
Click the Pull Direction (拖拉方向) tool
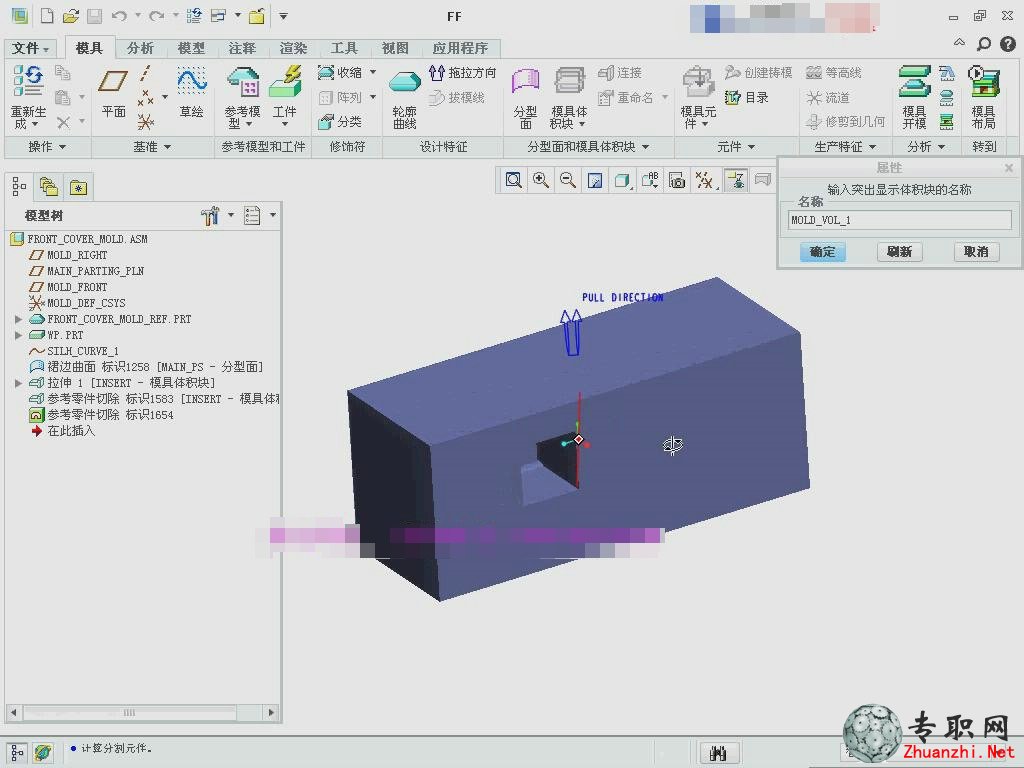tap(462, 72)
